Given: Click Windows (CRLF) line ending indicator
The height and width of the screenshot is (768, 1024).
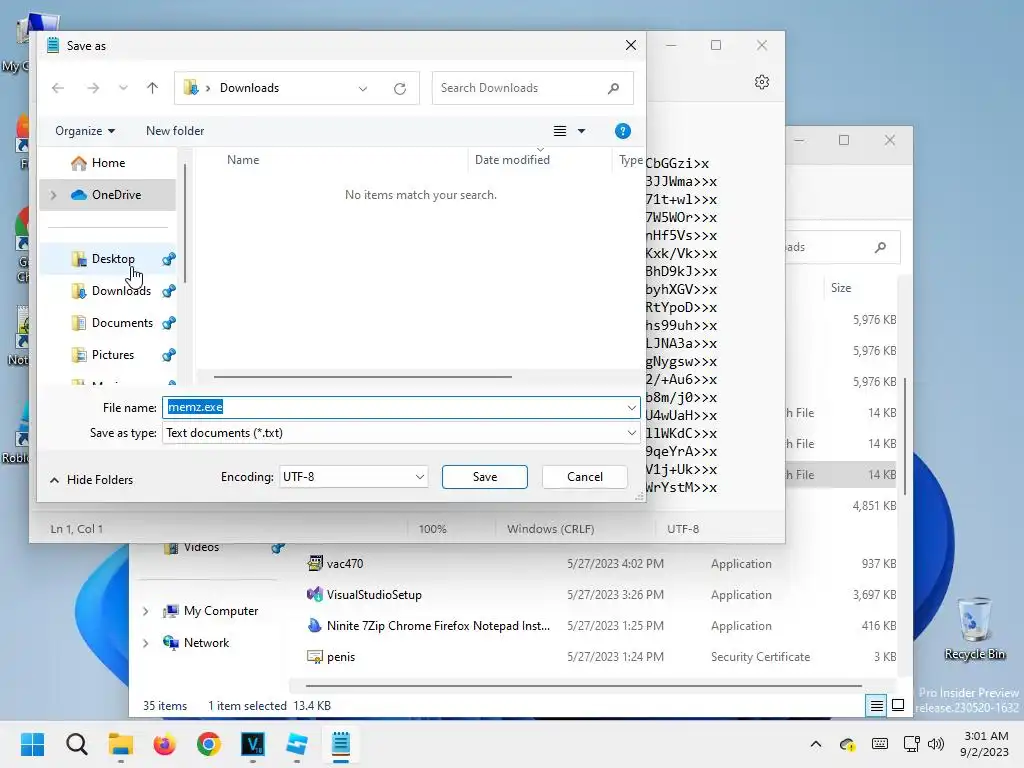Looking at the screenshot, I should tap(551, 529).
